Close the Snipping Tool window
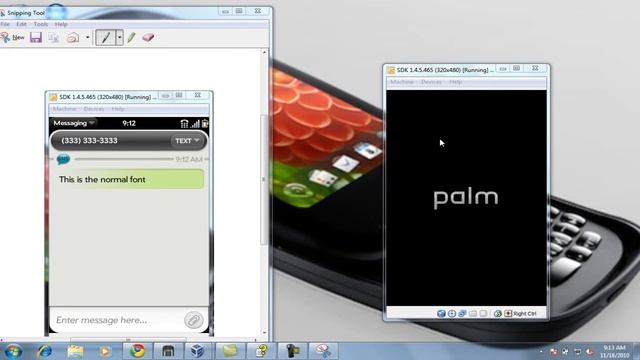640x360 pixels. pos(258,11)
